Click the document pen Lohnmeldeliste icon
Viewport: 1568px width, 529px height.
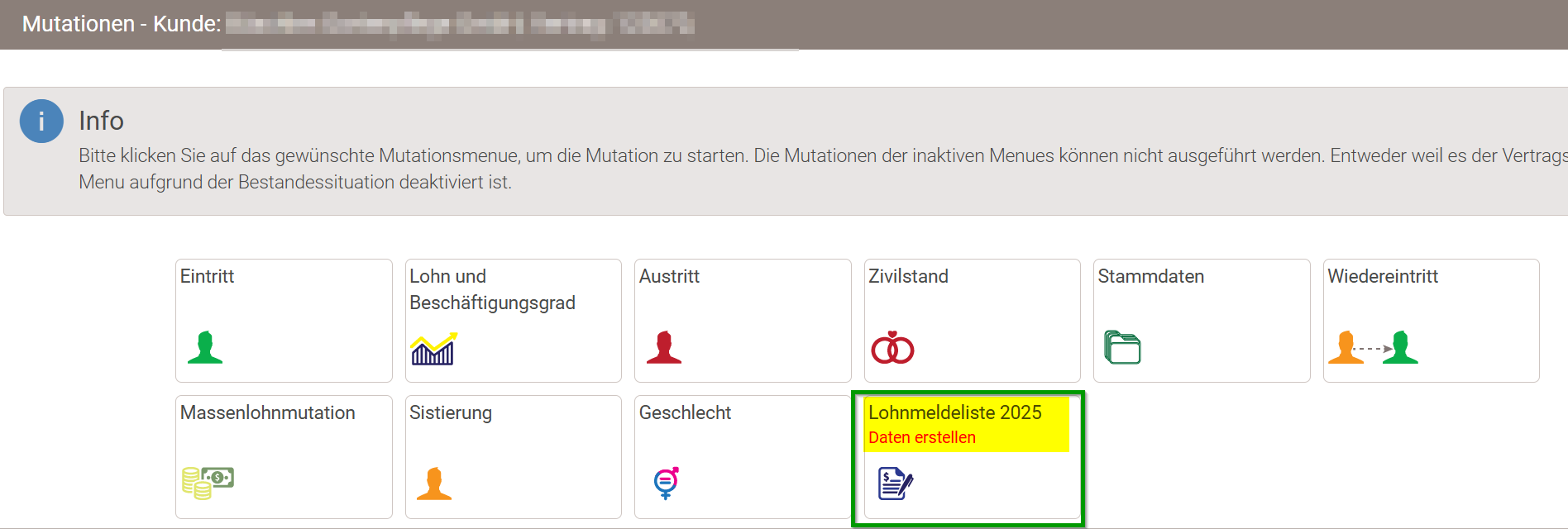896,484
